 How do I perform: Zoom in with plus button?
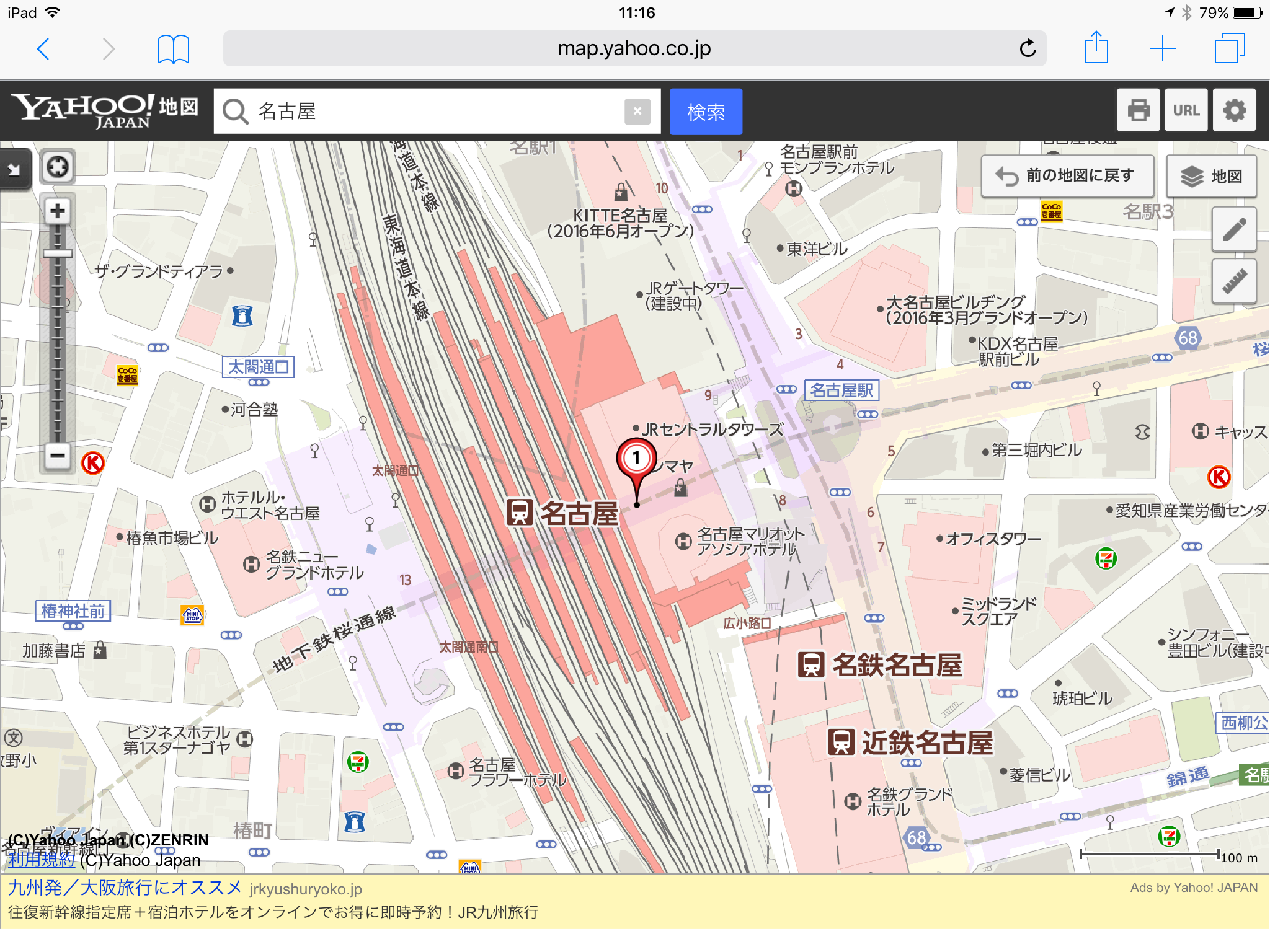point(57,211)
